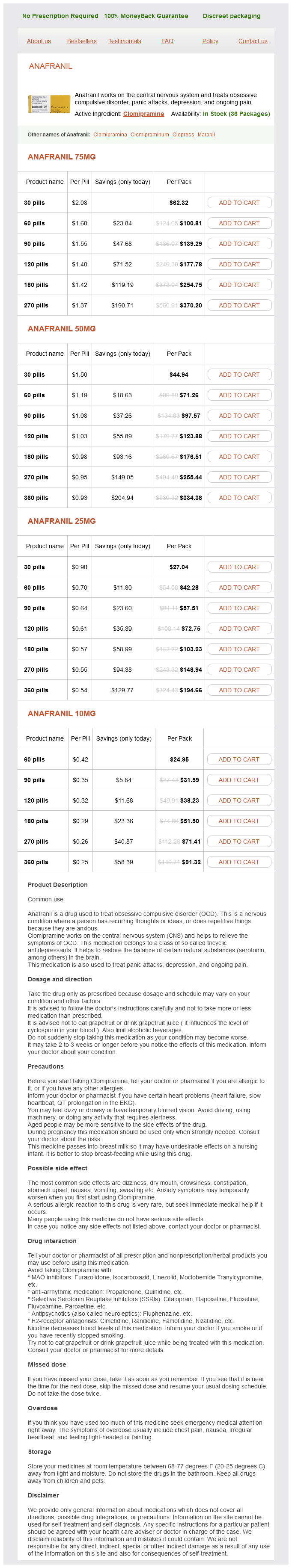Add Anafranil 10mg 60 pills to cart
Viewport: 292px width, 1568px height.
click(238, 760)
